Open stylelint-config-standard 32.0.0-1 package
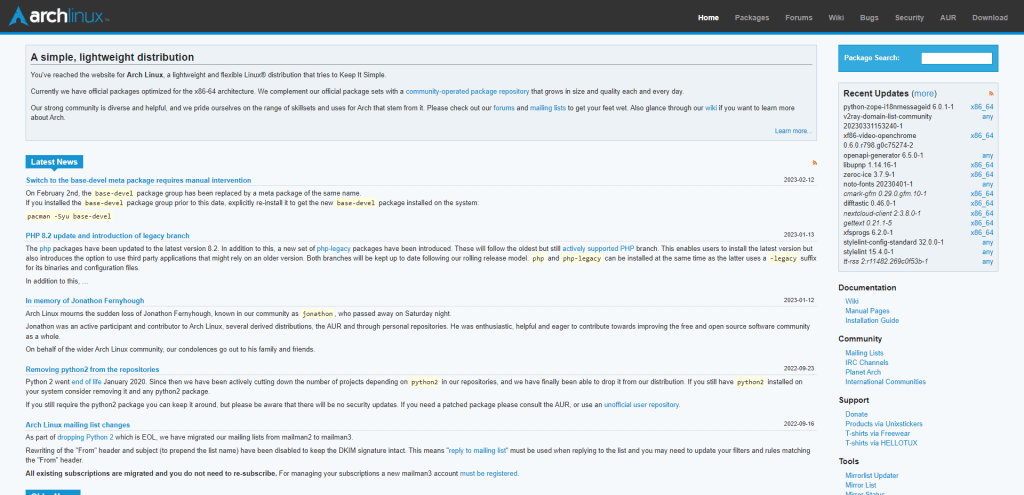This screenshot has height=495, width=1024. pyautogui.click(x=893, y=242)
